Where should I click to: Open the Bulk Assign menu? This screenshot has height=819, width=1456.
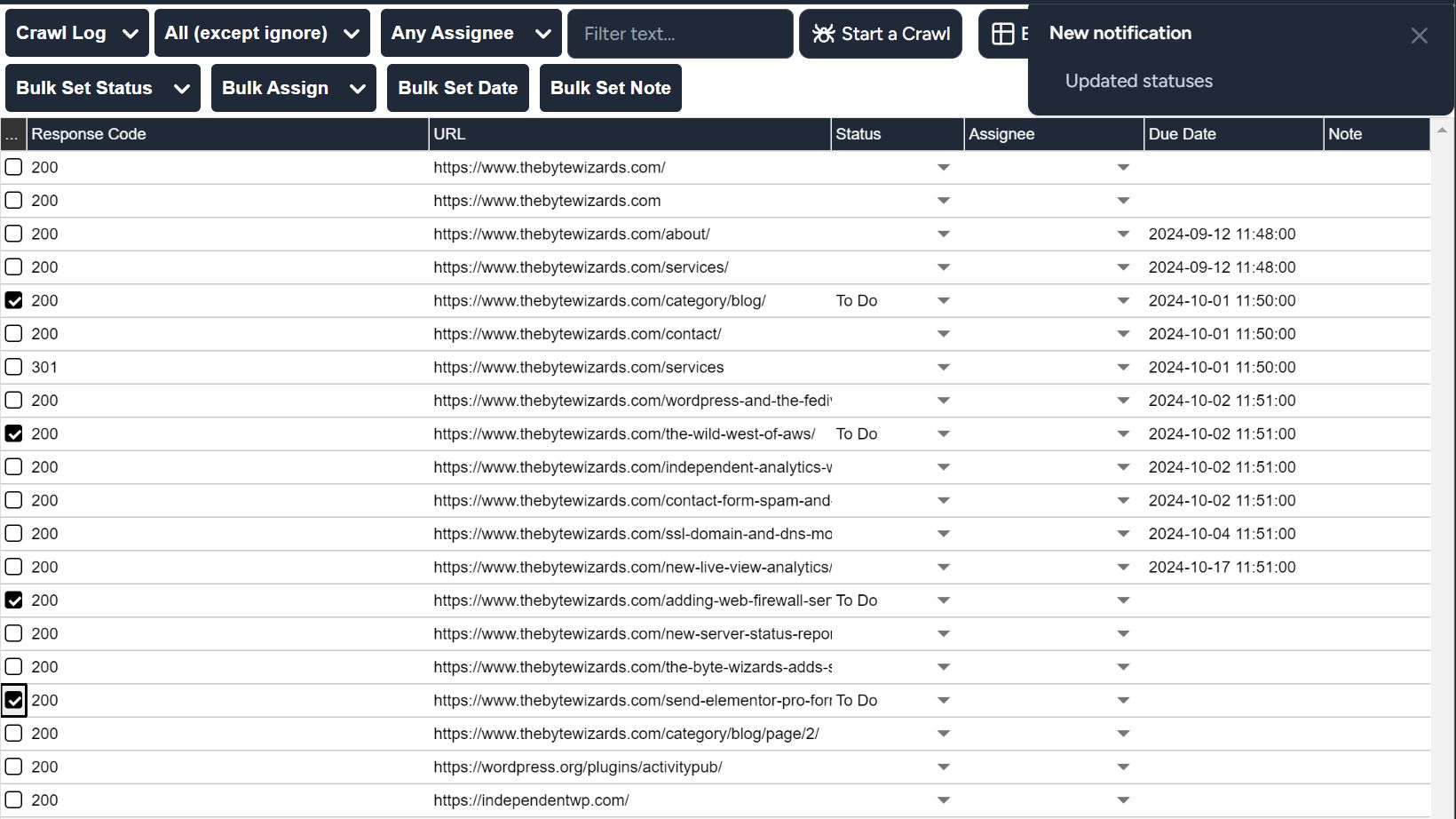point(293,88)
